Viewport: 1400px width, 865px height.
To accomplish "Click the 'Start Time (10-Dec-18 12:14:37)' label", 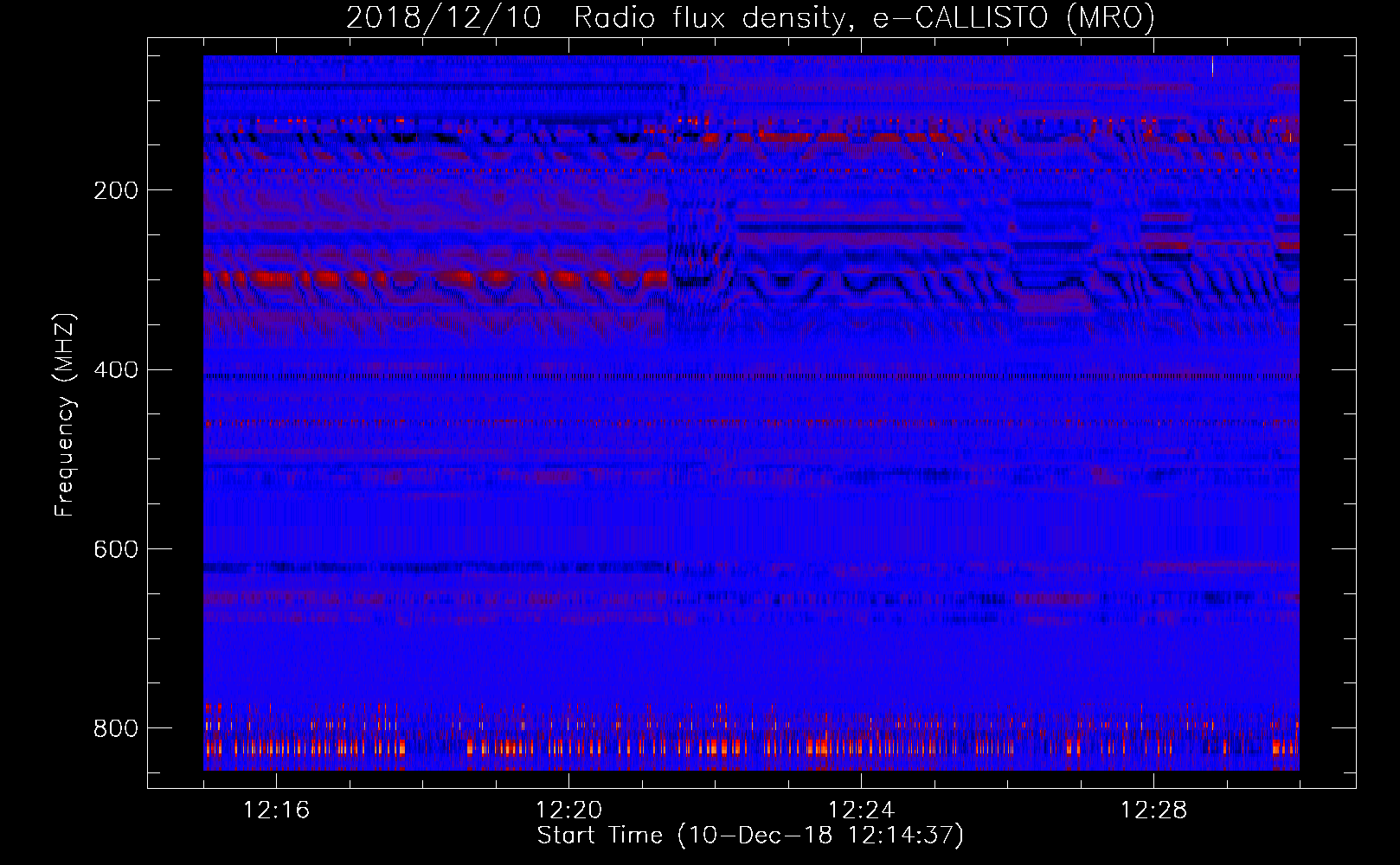I will click(x=750, y=836).
